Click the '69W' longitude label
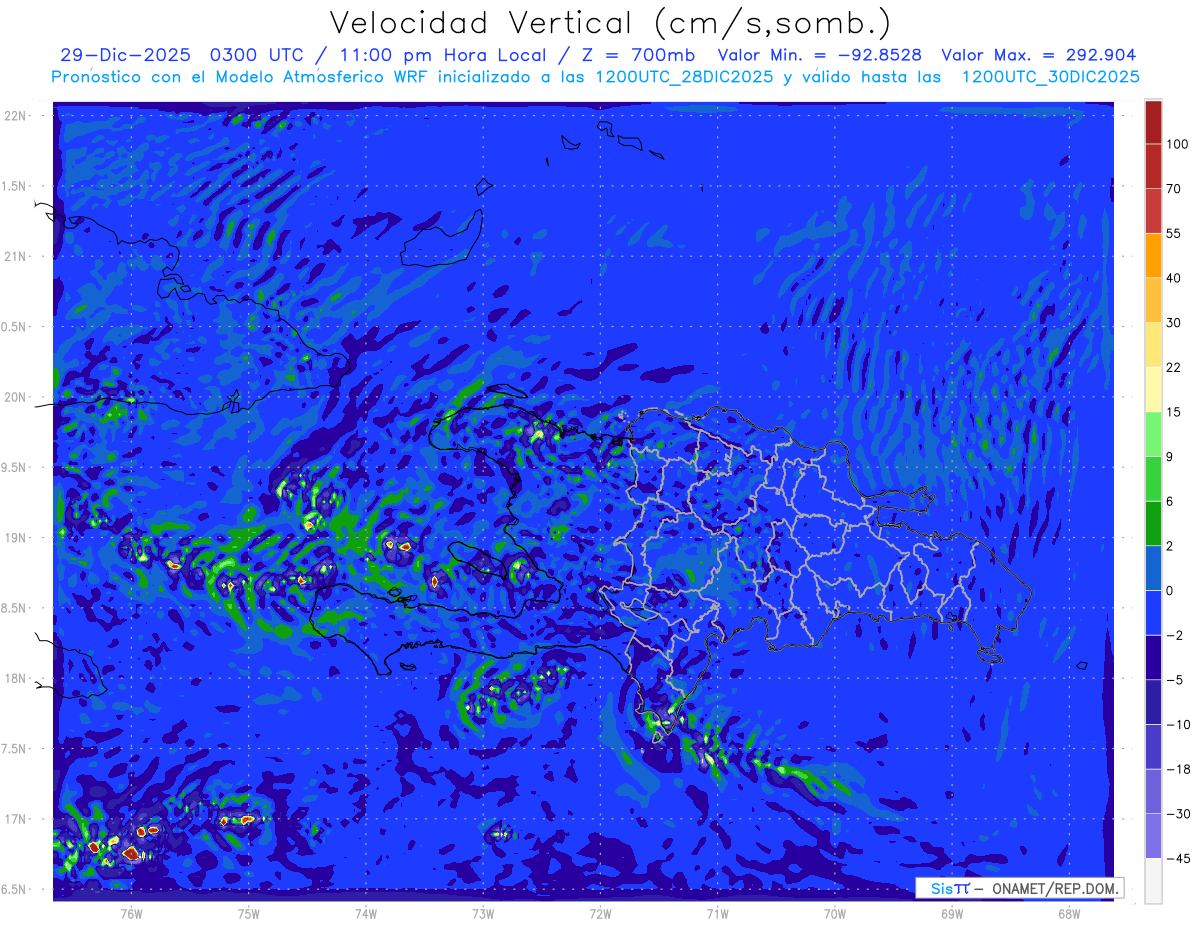The height and width of the screenshot is (927, 1200). [952, 914]
